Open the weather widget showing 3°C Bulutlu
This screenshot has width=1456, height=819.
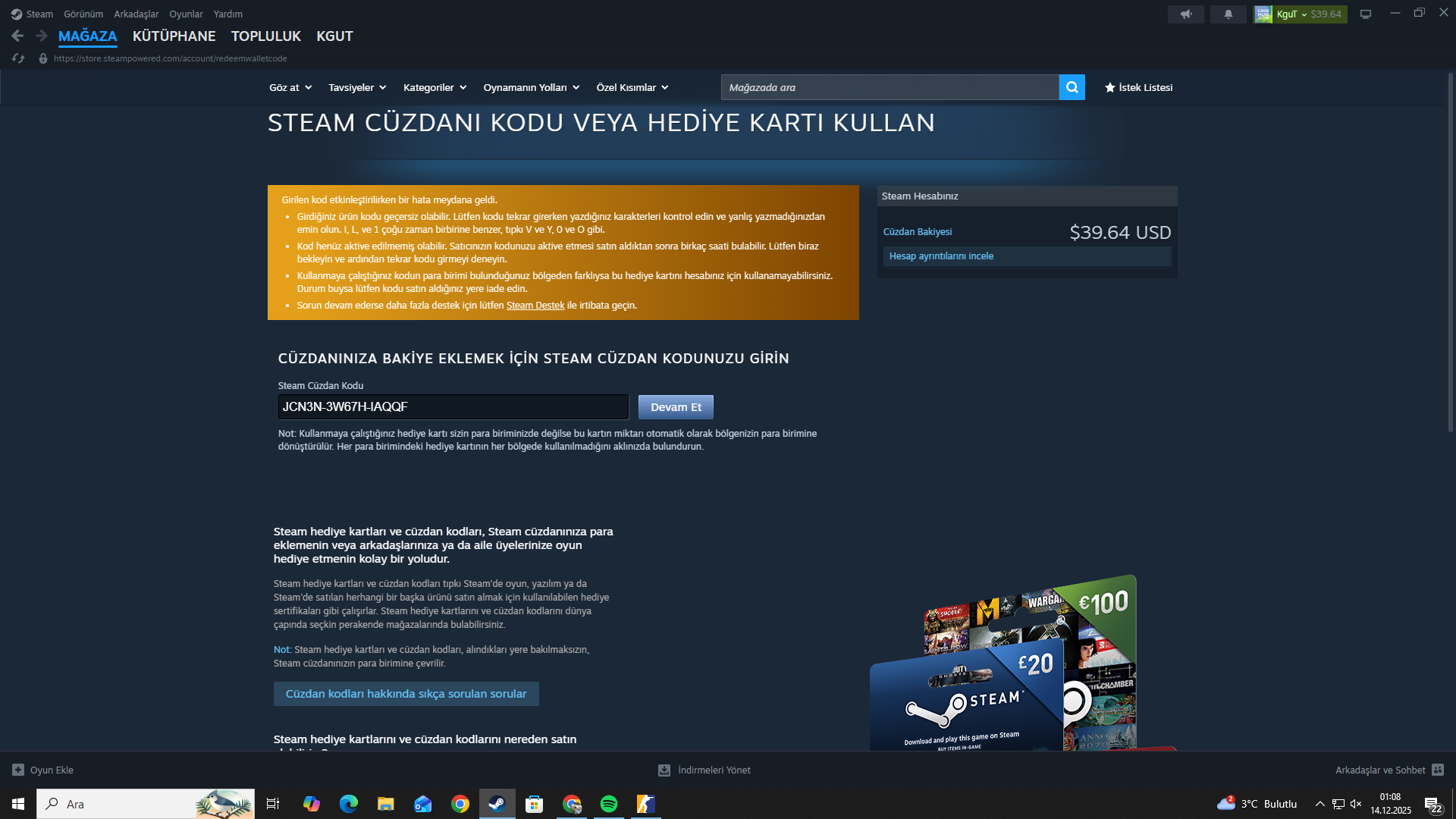click(1257, 804)
